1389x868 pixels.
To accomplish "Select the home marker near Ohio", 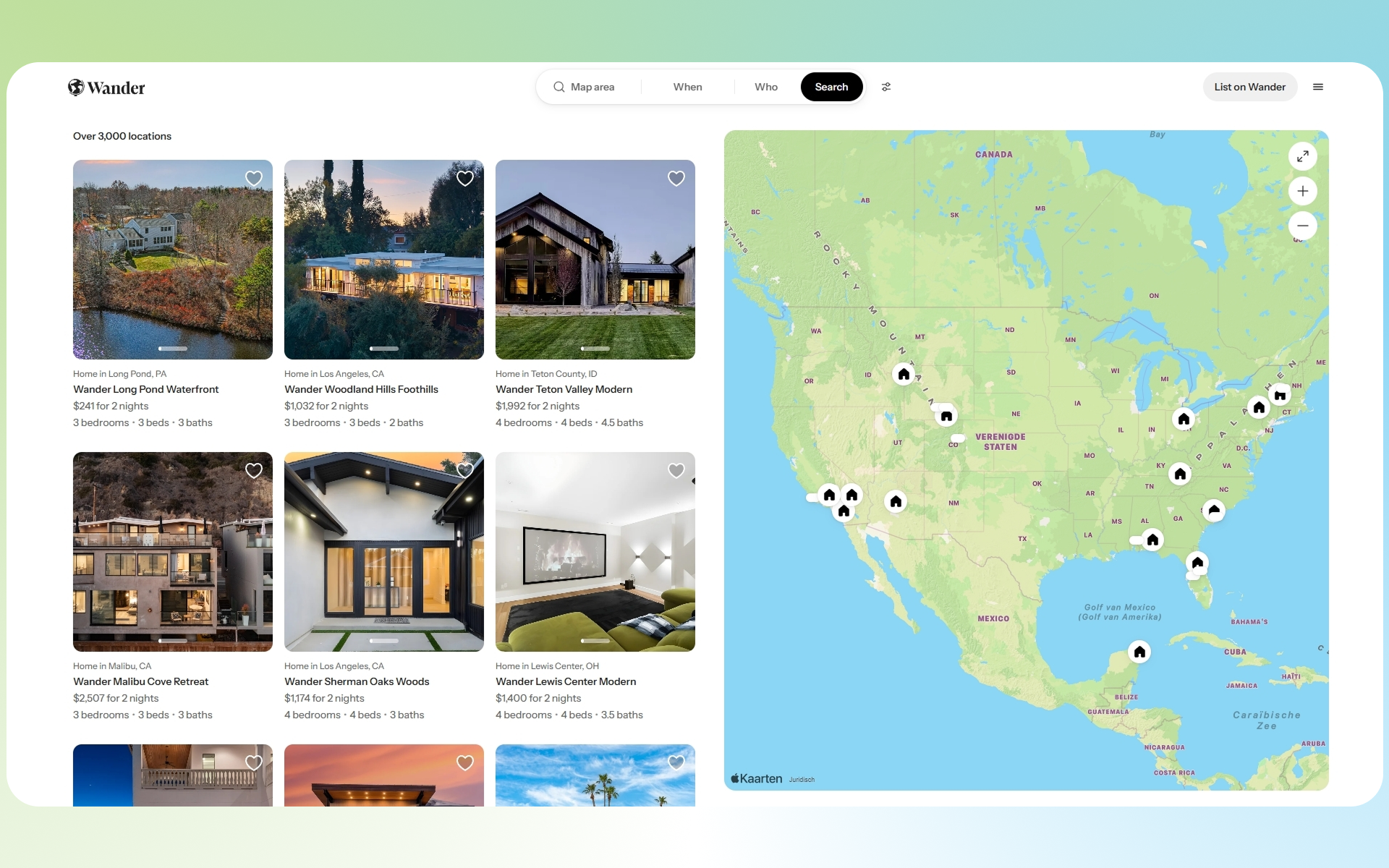I will (1184, 419).
